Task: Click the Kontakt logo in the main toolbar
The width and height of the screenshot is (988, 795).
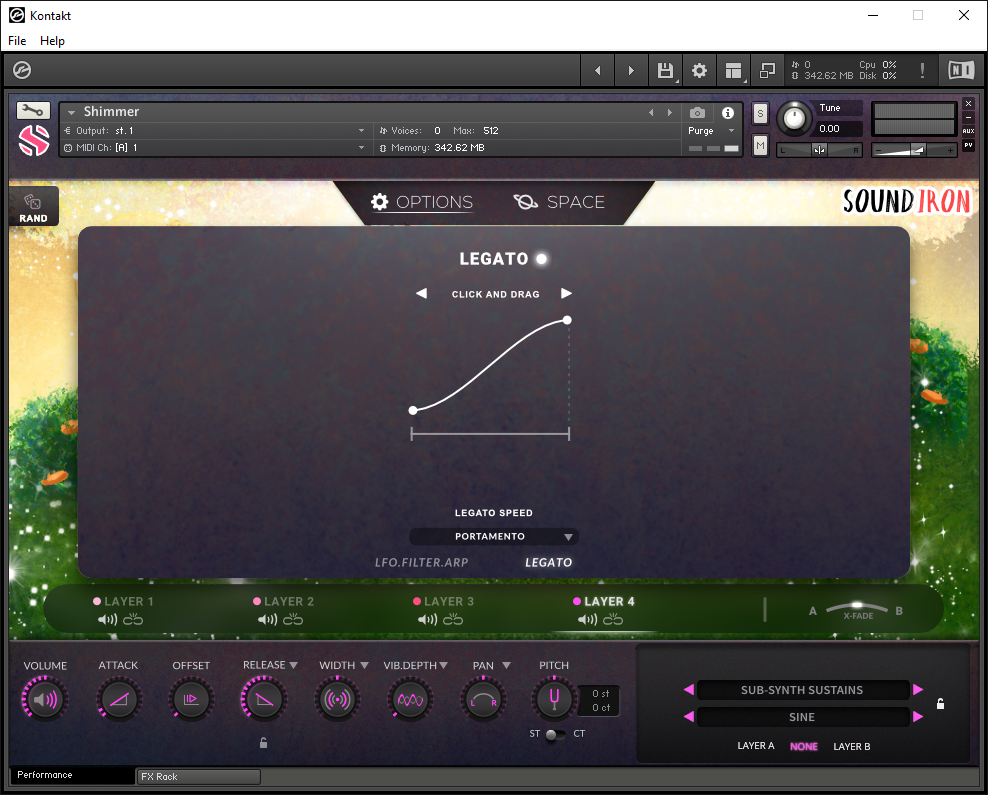Action: point(22,70)
